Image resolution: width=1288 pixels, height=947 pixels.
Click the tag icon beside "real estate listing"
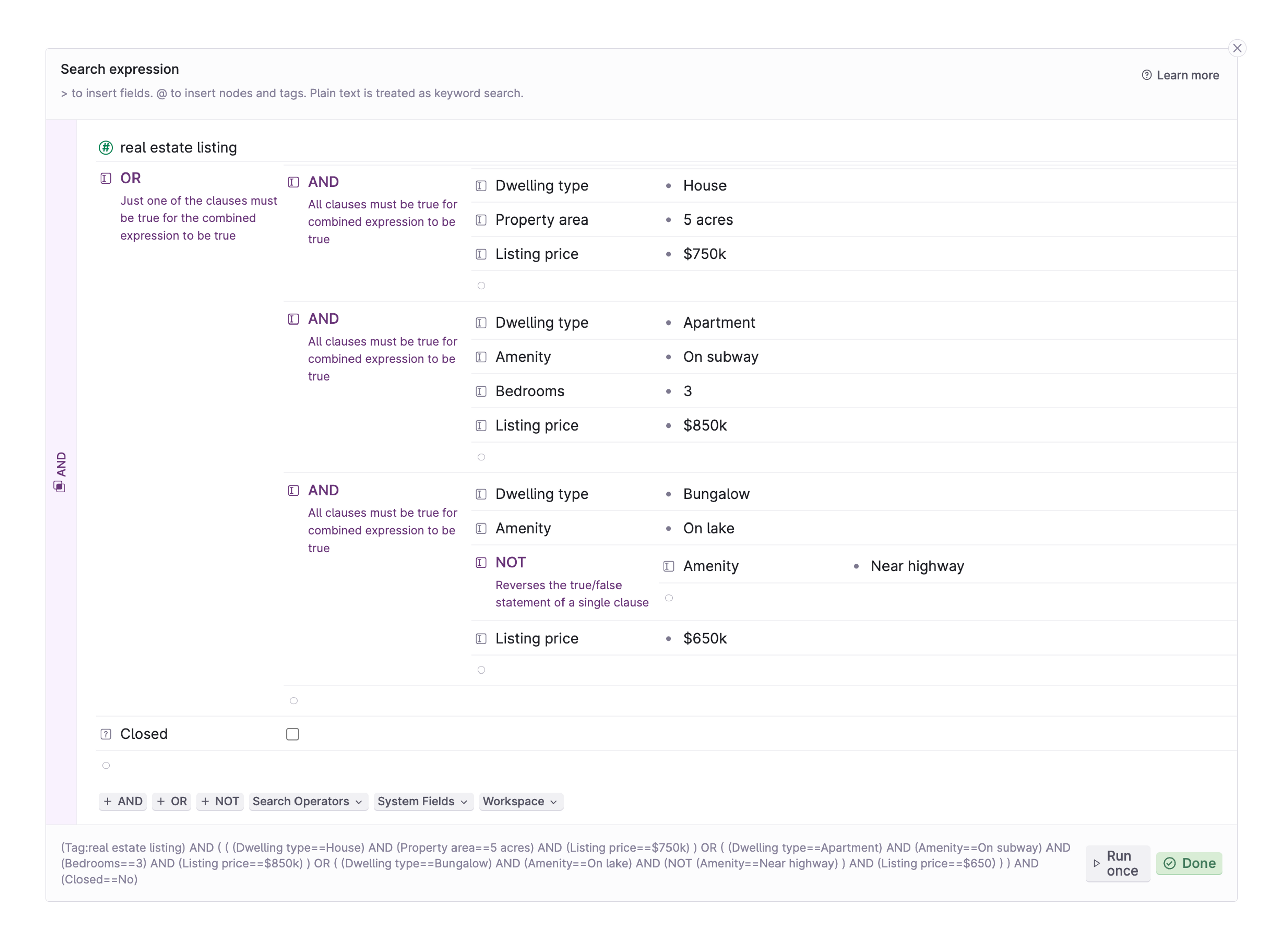[x=105, y=147]
